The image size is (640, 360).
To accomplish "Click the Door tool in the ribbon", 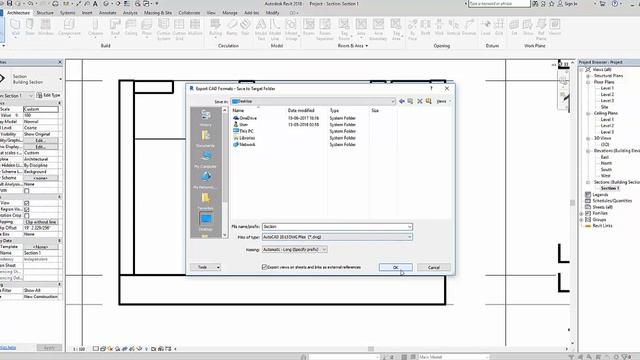I will pyautogui.click(x=30, y=27).
